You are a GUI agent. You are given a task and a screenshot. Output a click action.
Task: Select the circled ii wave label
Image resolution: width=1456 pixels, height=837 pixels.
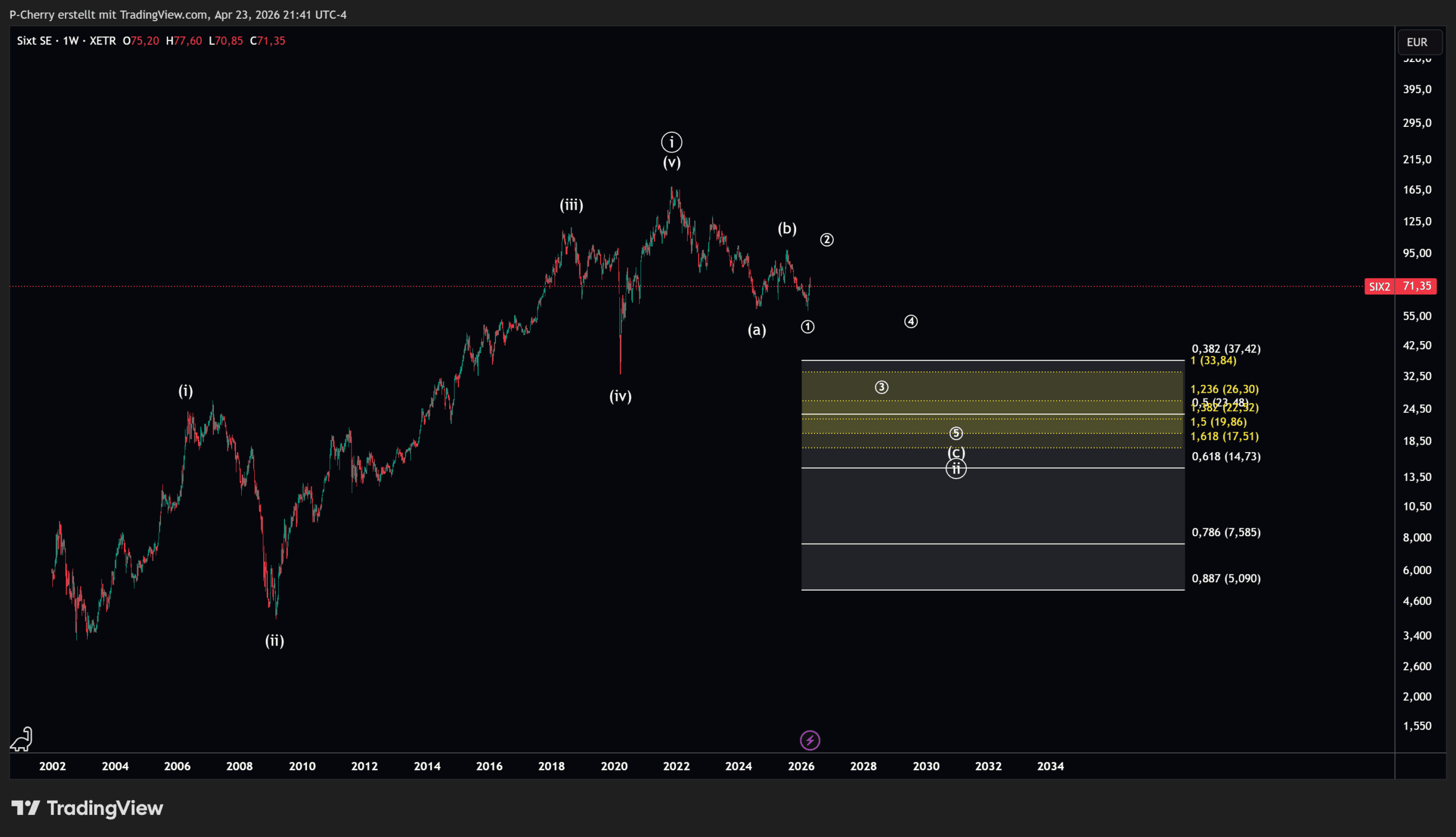click(956, 469)
